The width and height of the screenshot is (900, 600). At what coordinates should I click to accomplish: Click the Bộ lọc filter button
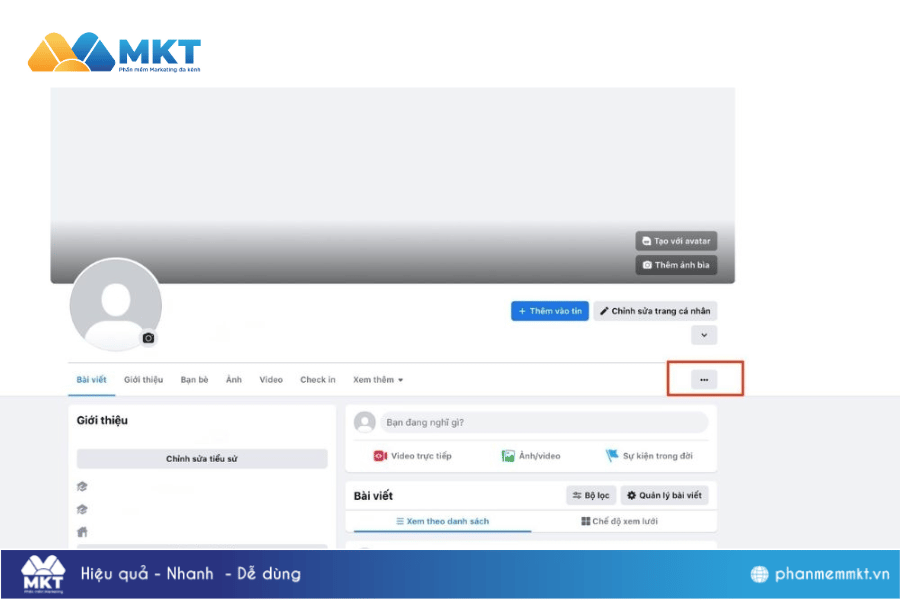(591, 495)
